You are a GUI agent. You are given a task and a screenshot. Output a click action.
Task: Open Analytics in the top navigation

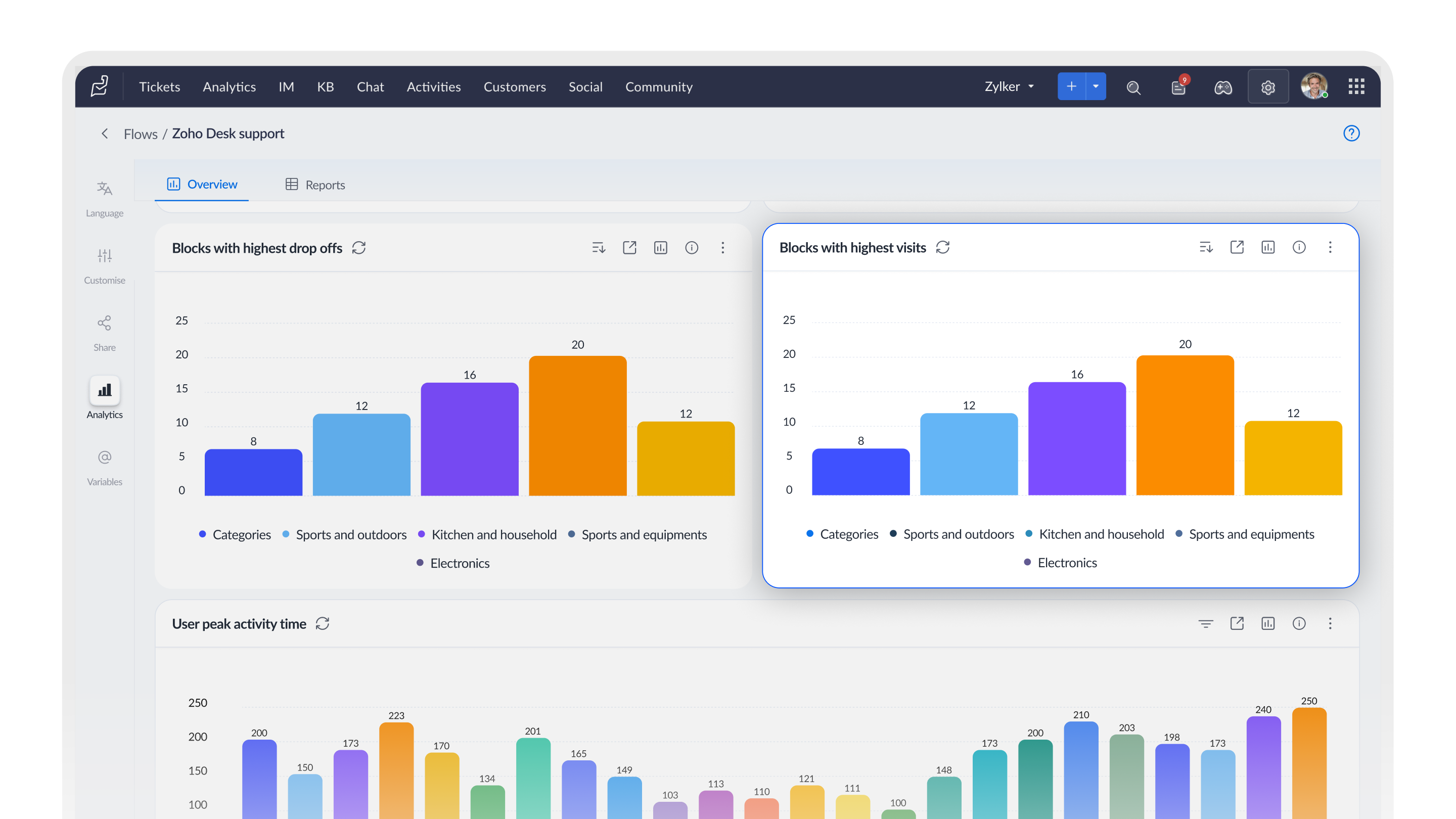pos(230,86)
